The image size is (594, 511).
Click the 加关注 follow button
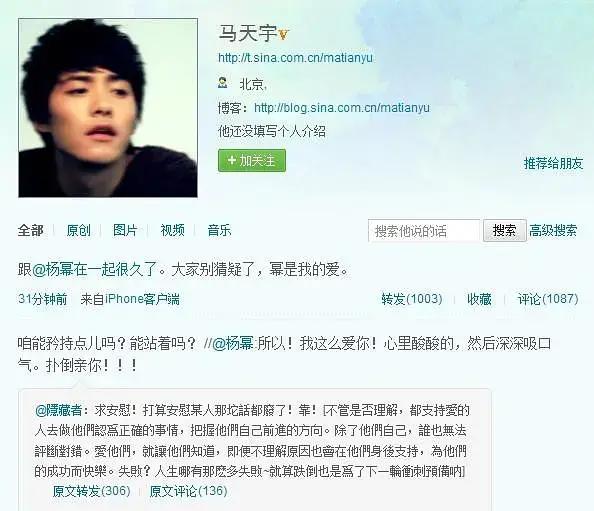[x=252, y=161]
